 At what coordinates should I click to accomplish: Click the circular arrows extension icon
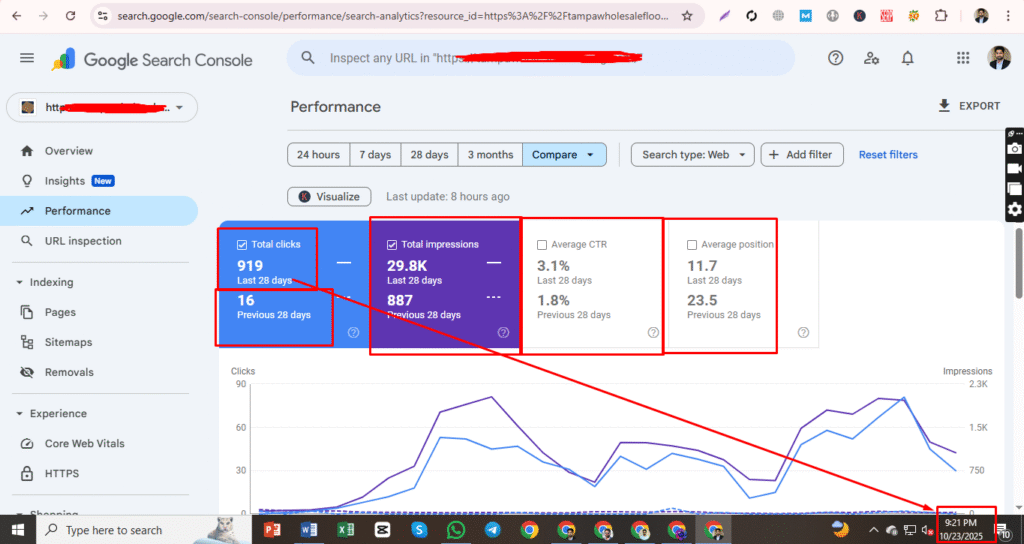point(752,16)
